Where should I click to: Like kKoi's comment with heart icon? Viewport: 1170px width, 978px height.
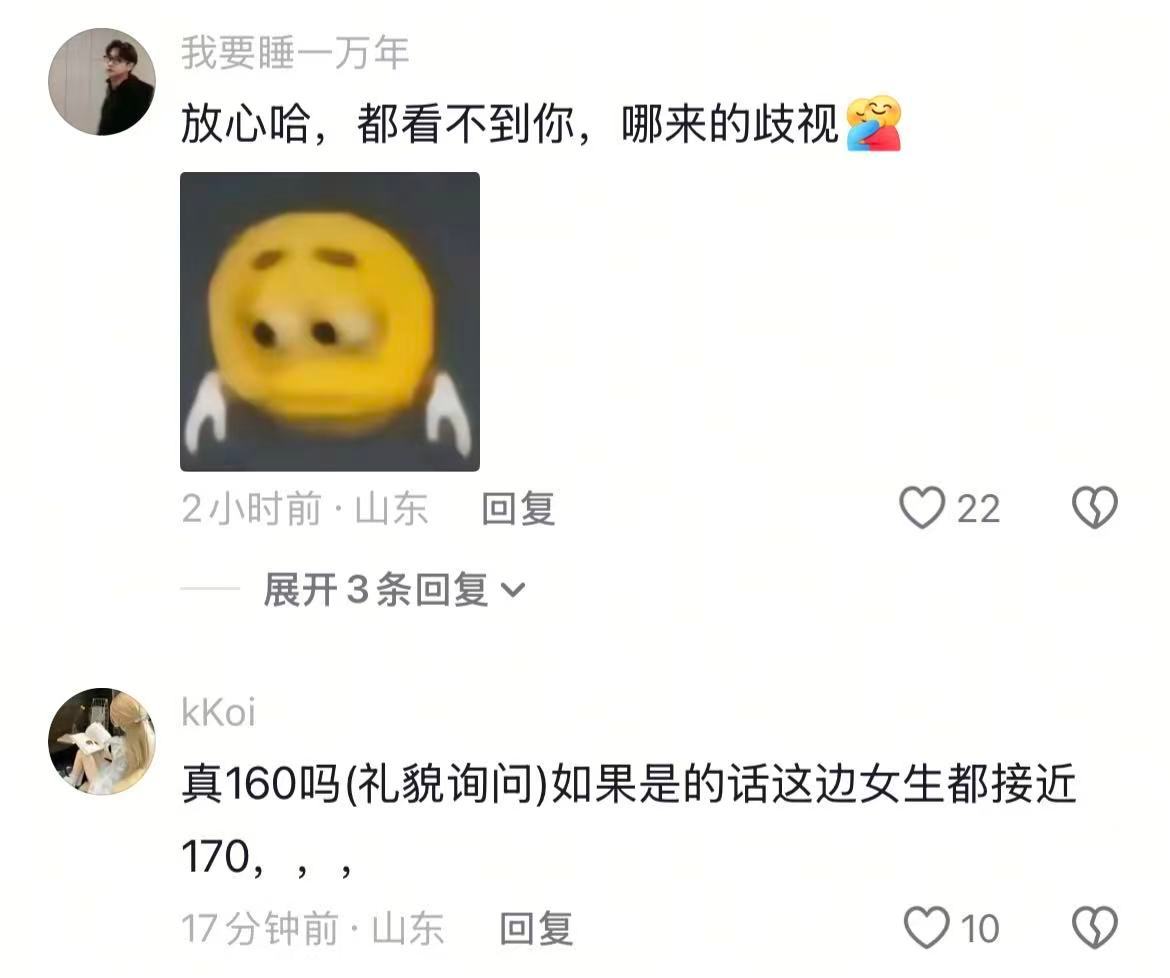click(926, 927)
